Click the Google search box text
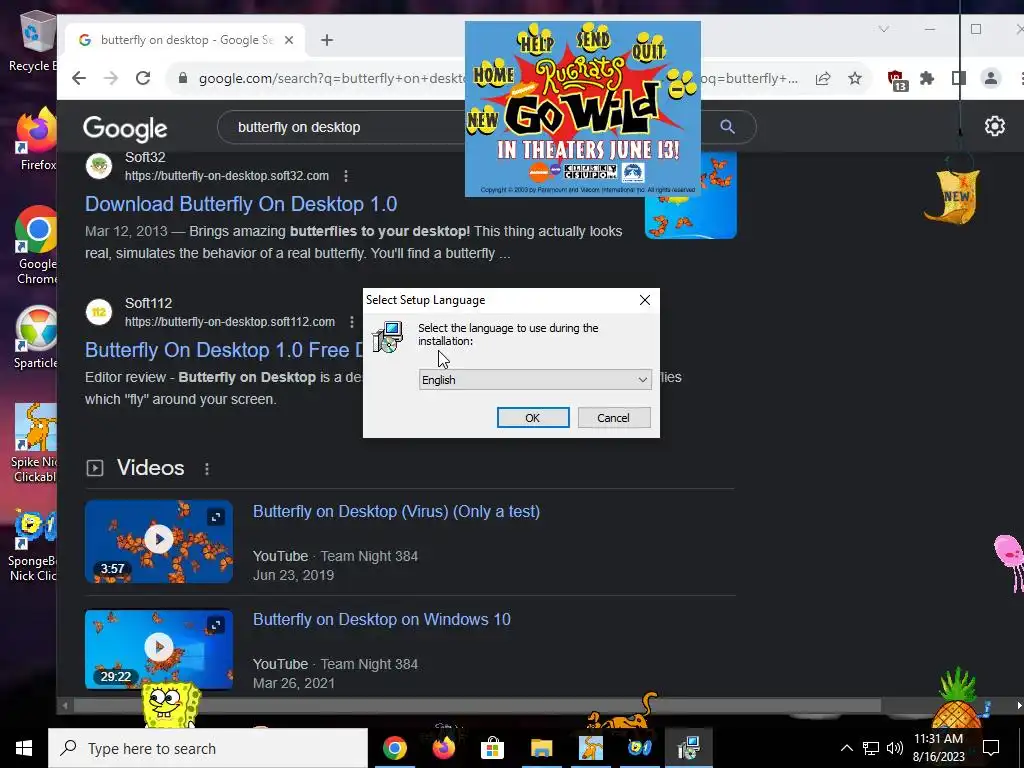The height and width of the screenshot is (768, 1024). click(x=299, y=127)
